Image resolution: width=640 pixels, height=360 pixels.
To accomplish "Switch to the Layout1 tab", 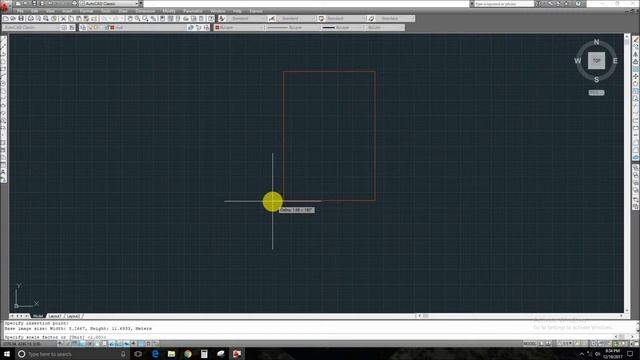I will [55, 316].
